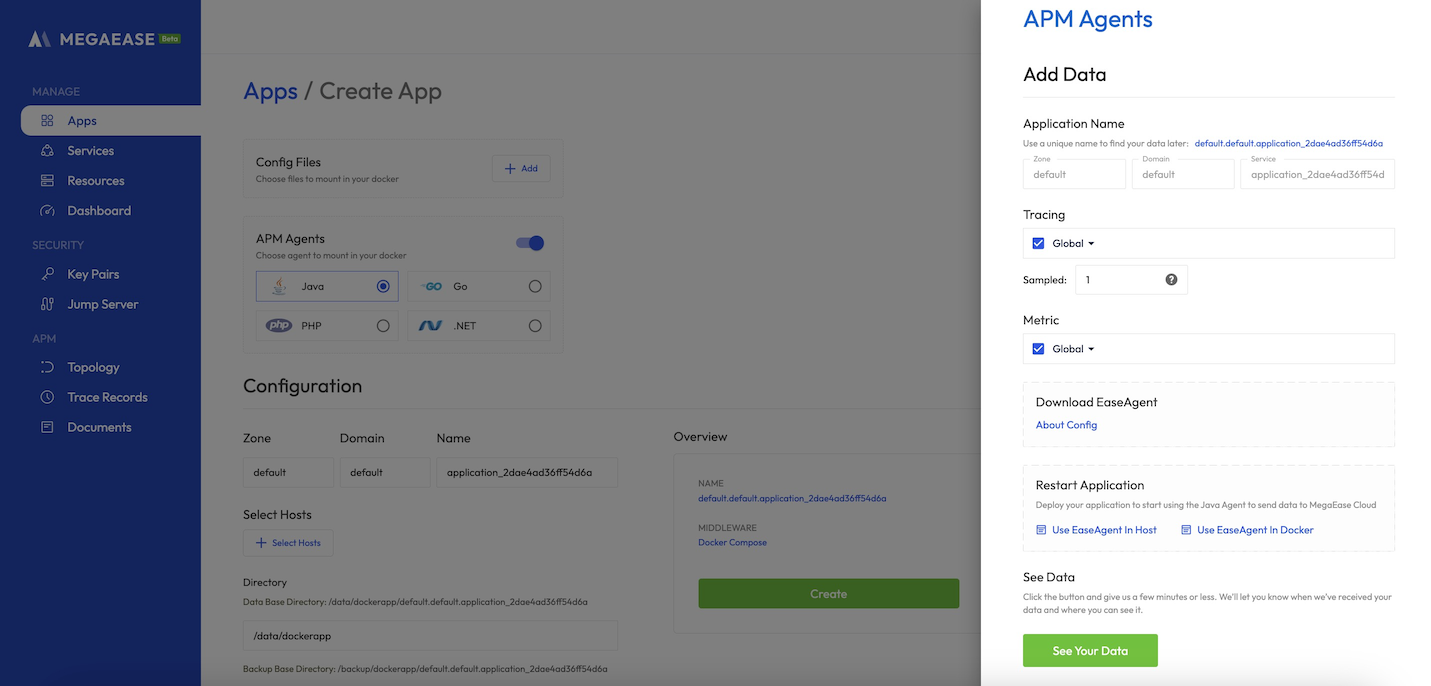Select the Go agent radio button
This screenshot has height=686, width=1431.
pyautogui.click(x=535, y=286)
